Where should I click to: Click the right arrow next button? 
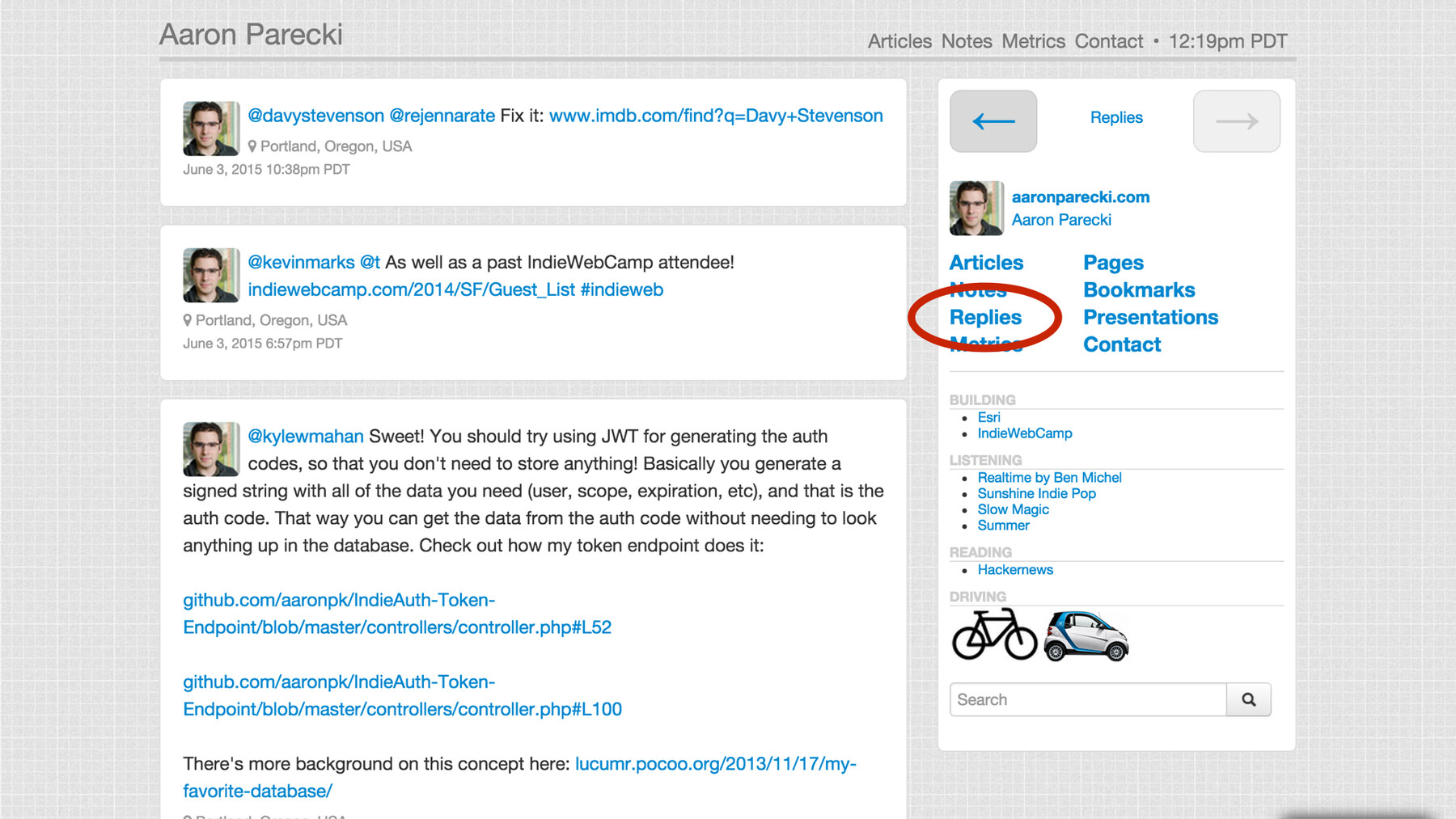tap(1236, 121)
